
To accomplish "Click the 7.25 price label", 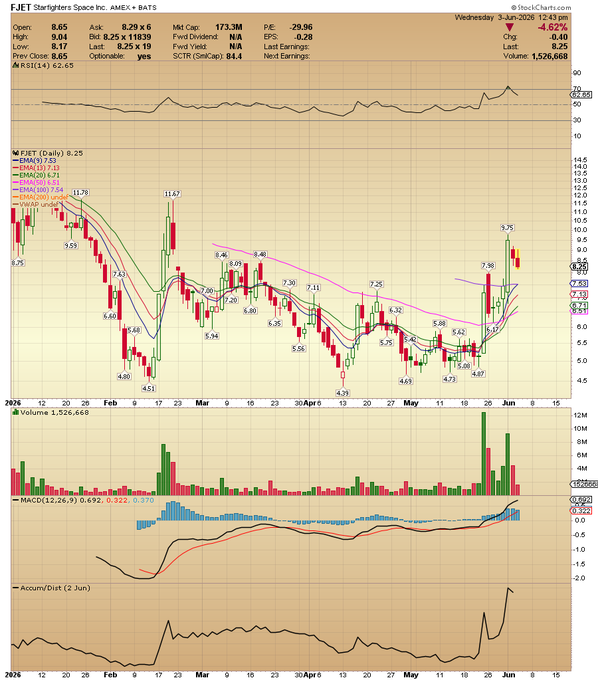I will pyautogui.click(x=376, y=284).
